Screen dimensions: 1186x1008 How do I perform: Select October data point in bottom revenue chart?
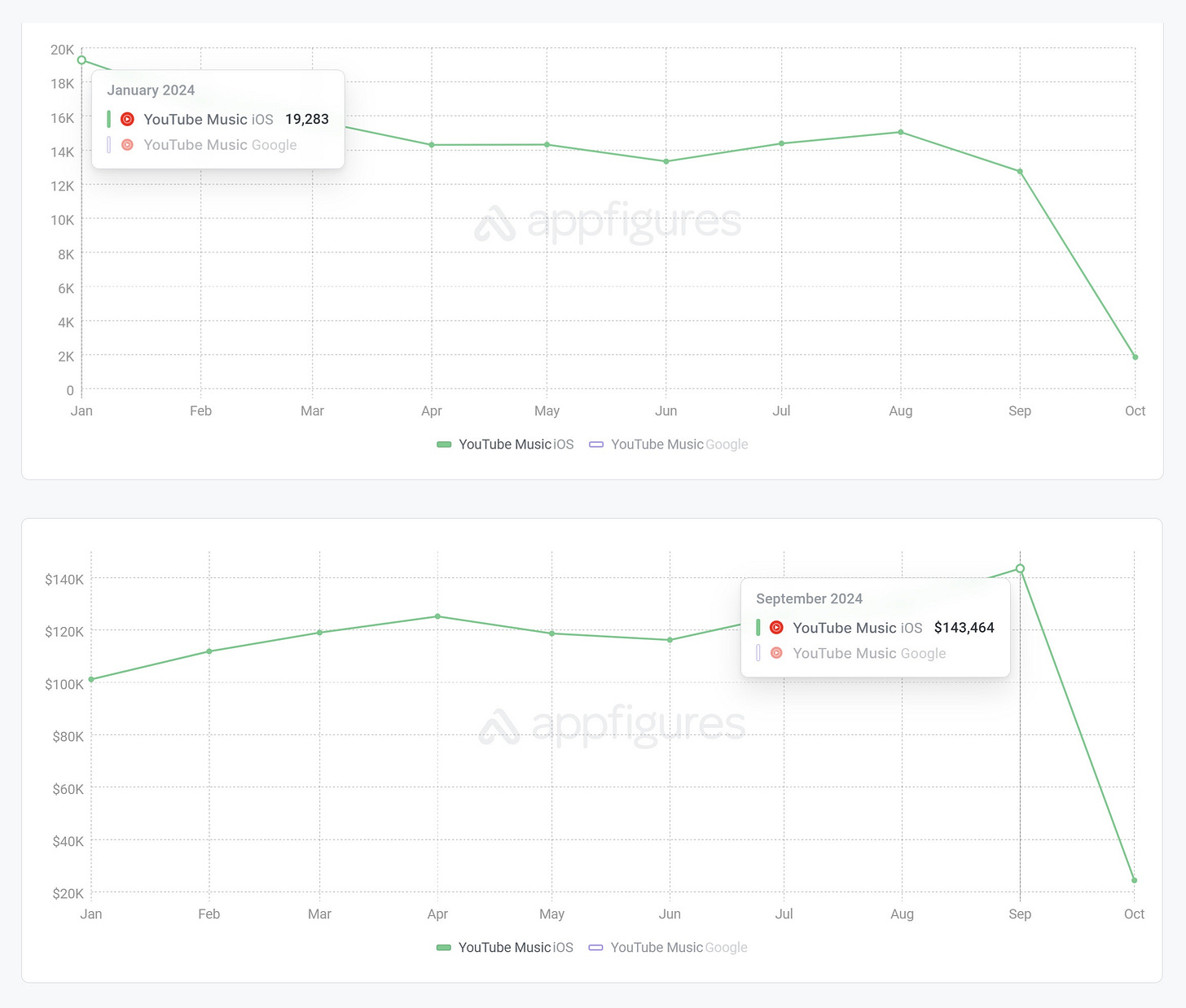click(1134, 880)
